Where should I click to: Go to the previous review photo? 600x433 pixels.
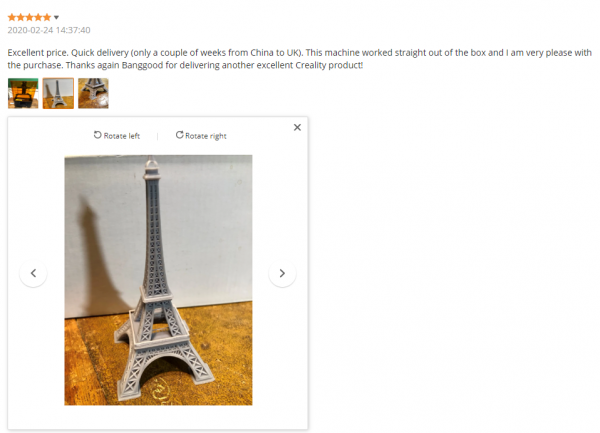click(33, 273)
